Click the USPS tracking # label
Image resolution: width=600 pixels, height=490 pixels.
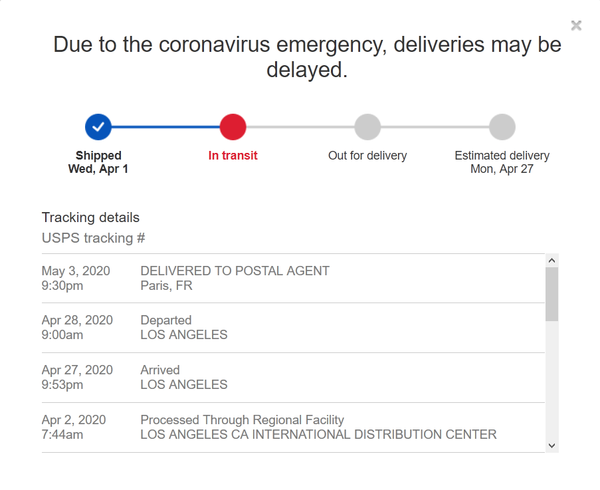(x=93, y=238)
